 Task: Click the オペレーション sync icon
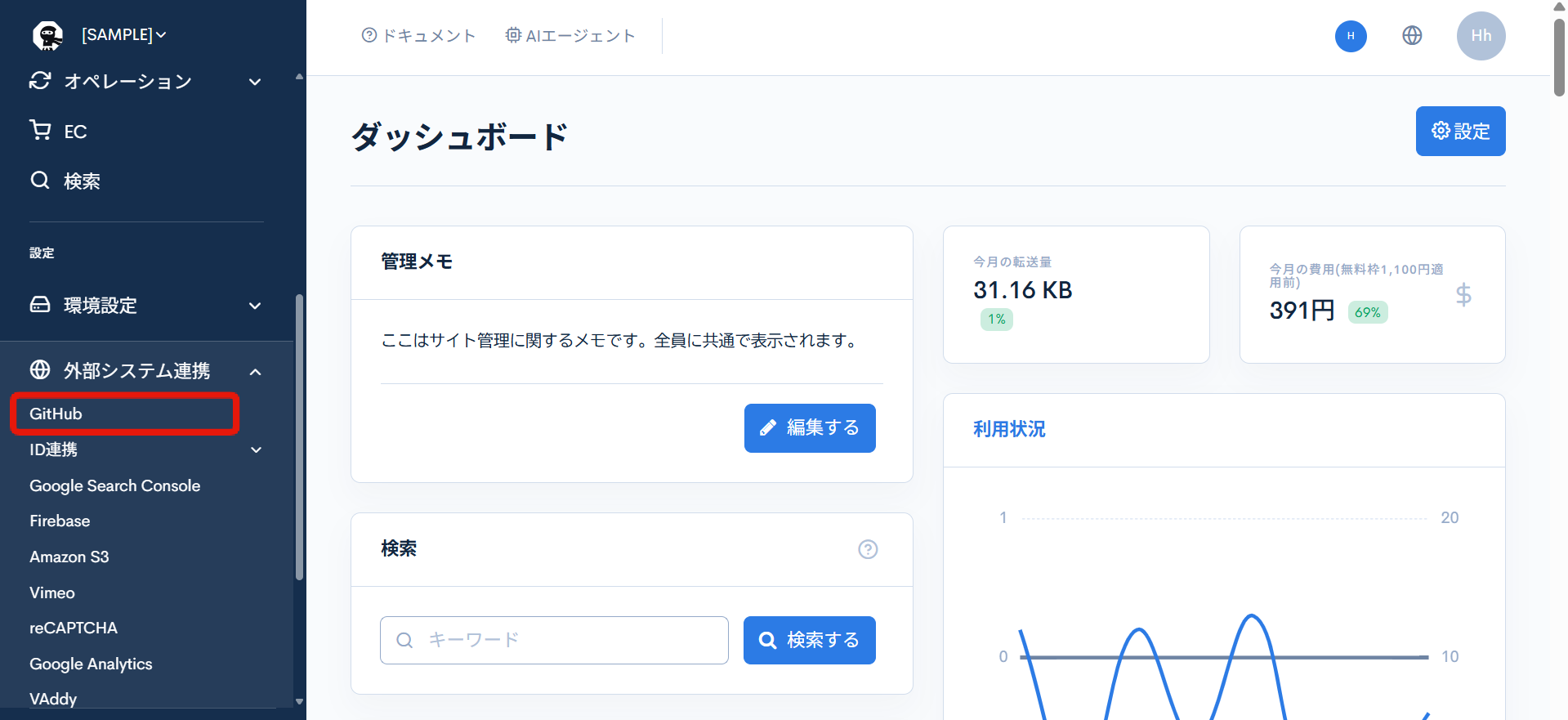click(40, 80)
